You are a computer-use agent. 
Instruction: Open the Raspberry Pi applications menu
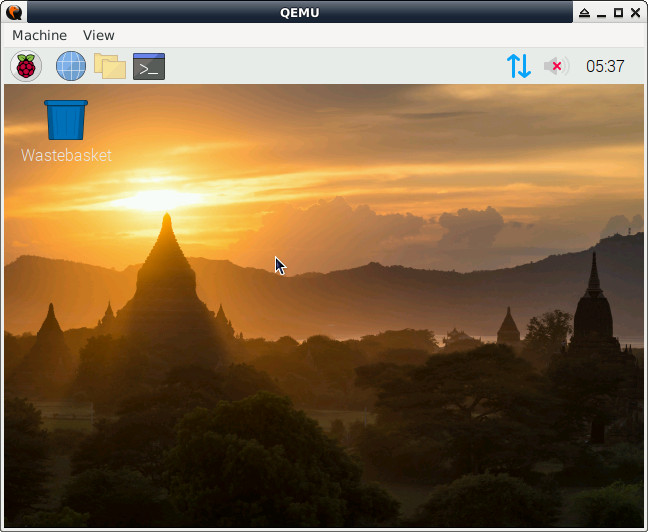click(x=26, y=66)
